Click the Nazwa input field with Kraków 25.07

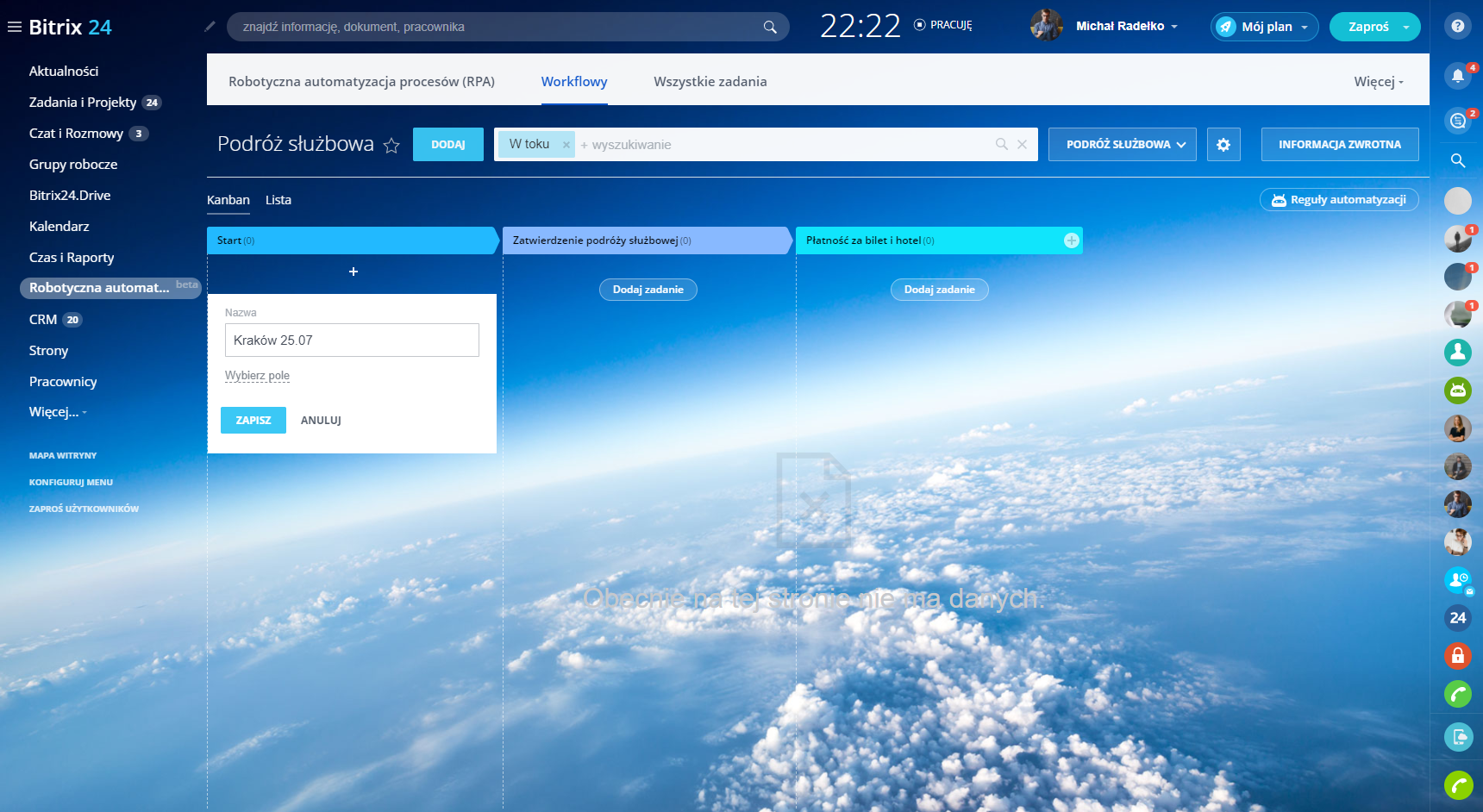coord(352,340)
